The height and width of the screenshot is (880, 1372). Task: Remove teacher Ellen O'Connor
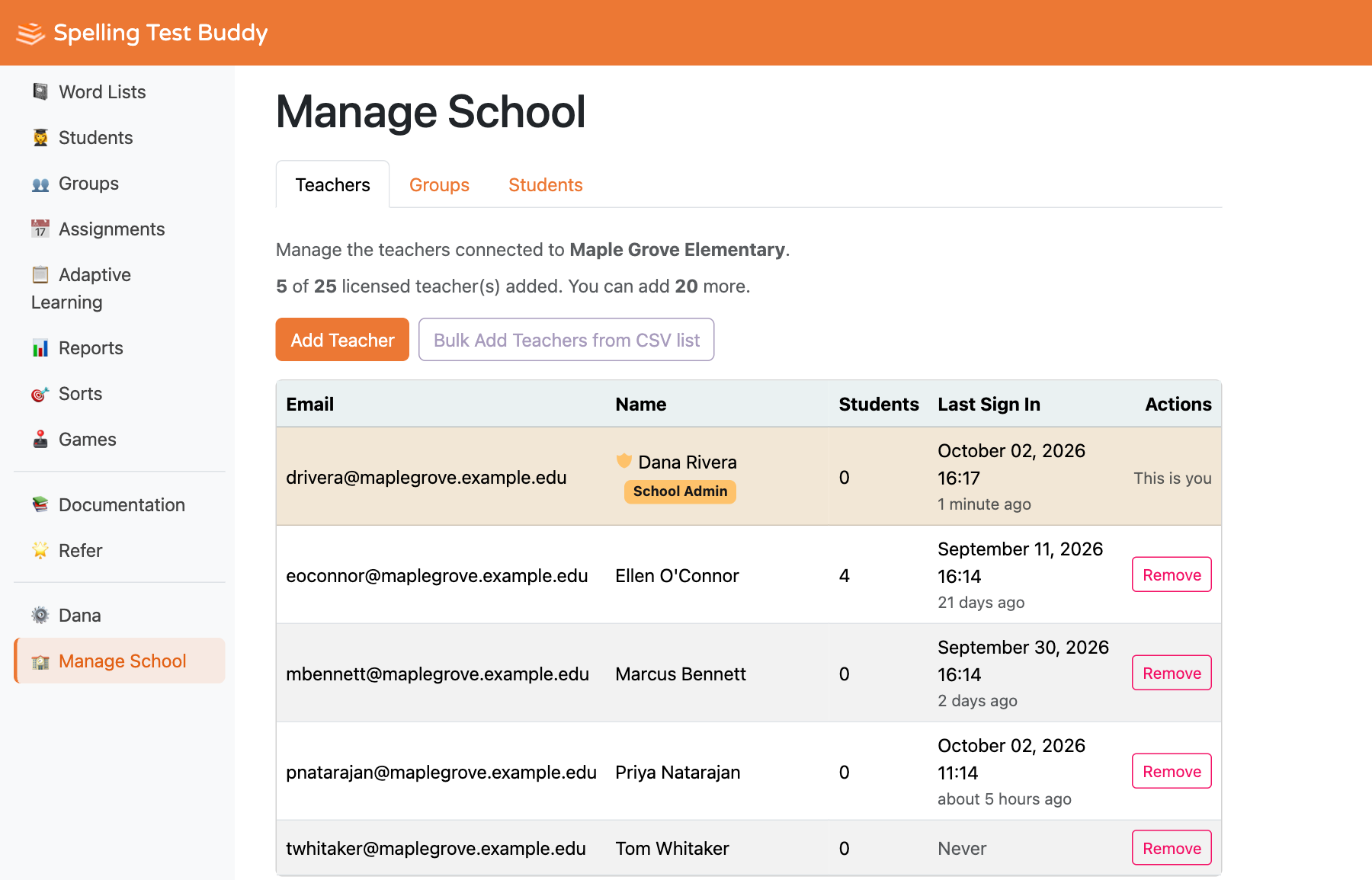click(1172, 574)
